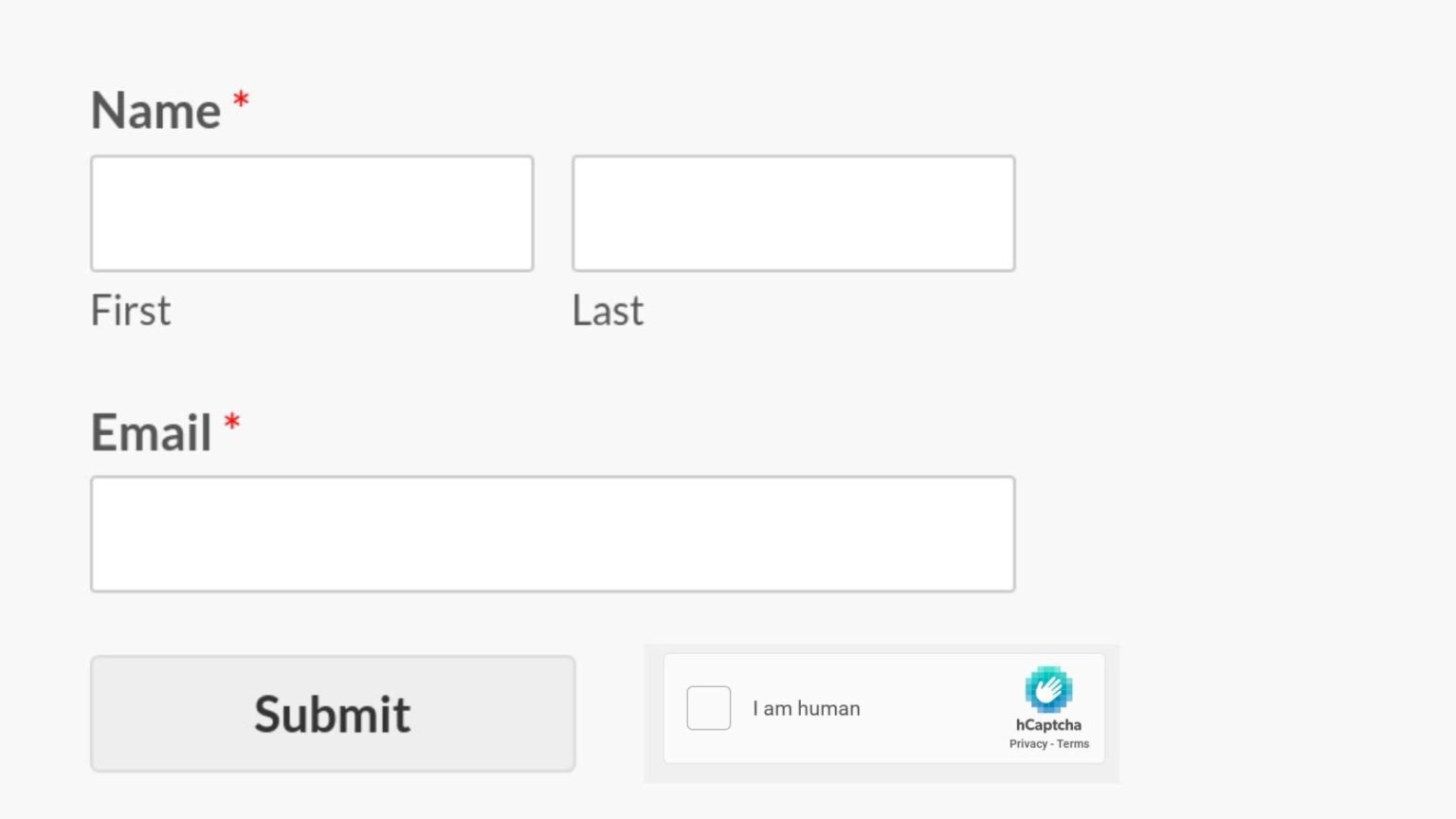Click the "Last" sub-label under the name box
The image size is (1456, 819).
(608, 311)
